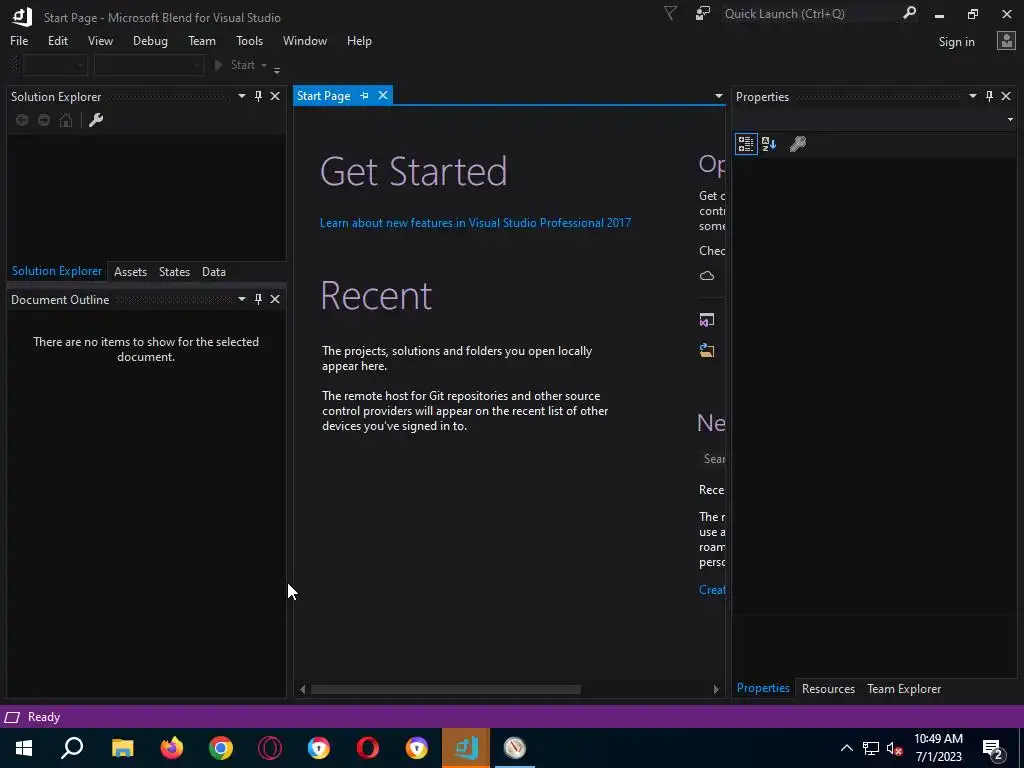
Task: Close the Start Page tab
Action: 383,95
